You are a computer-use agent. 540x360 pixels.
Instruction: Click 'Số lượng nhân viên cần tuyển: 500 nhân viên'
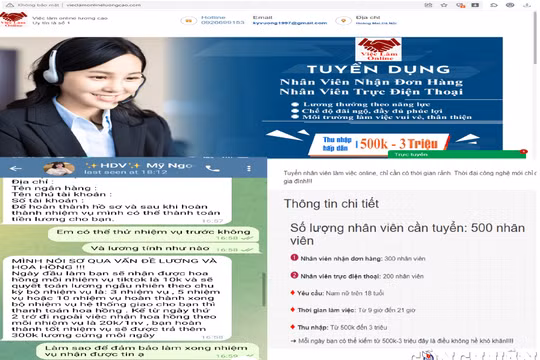pos(407,234)
